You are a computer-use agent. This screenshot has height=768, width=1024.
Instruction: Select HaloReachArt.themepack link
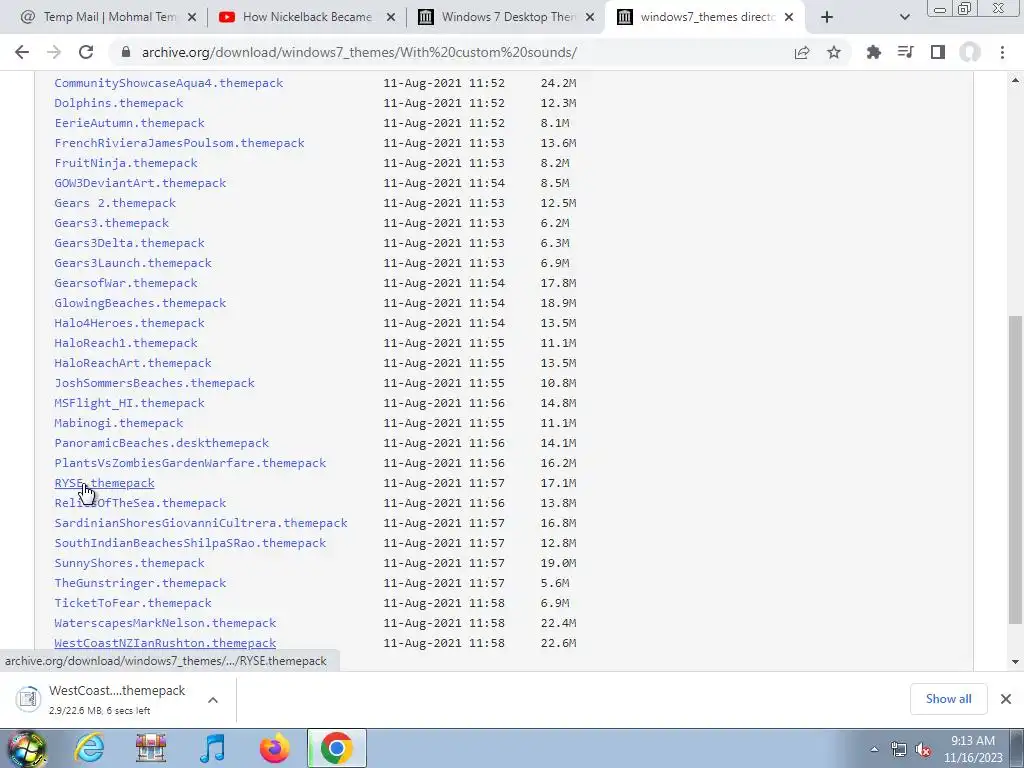point(133,363)
